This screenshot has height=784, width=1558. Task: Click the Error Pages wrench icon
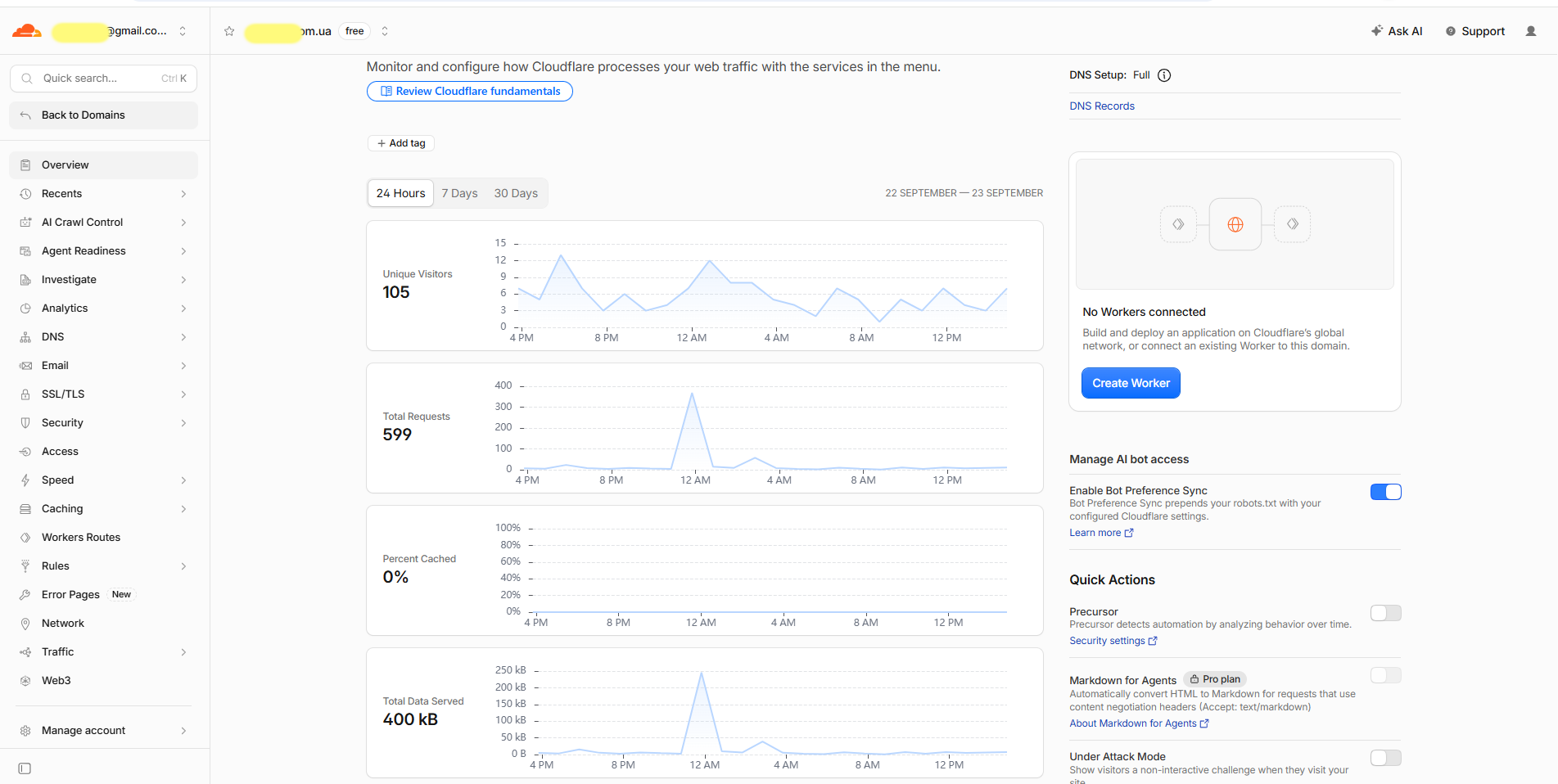tap(25, 595)
